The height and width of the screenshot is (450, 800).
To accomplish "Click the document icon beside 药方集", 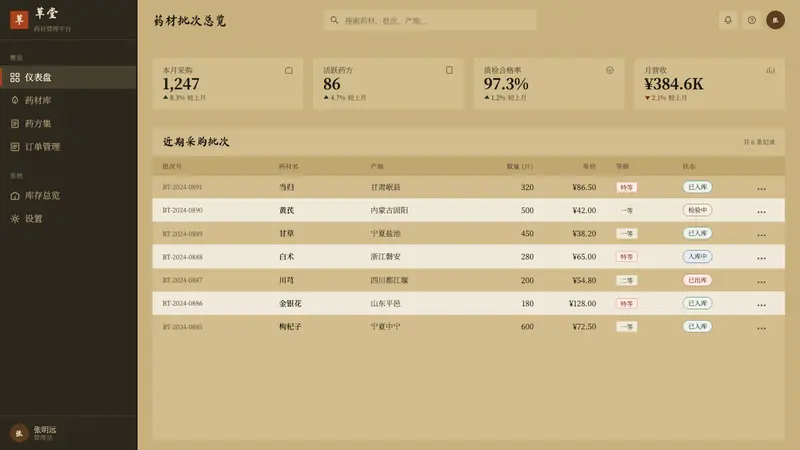I will [x=15, y=123].
